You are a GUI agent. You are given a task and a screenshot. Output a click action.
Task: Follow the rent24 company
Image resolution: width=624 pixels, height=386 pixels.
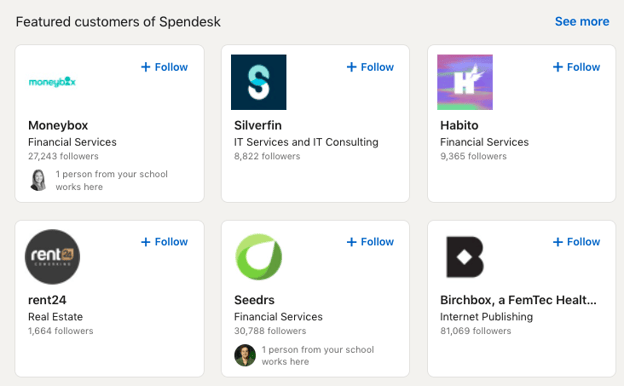point(164,242)
